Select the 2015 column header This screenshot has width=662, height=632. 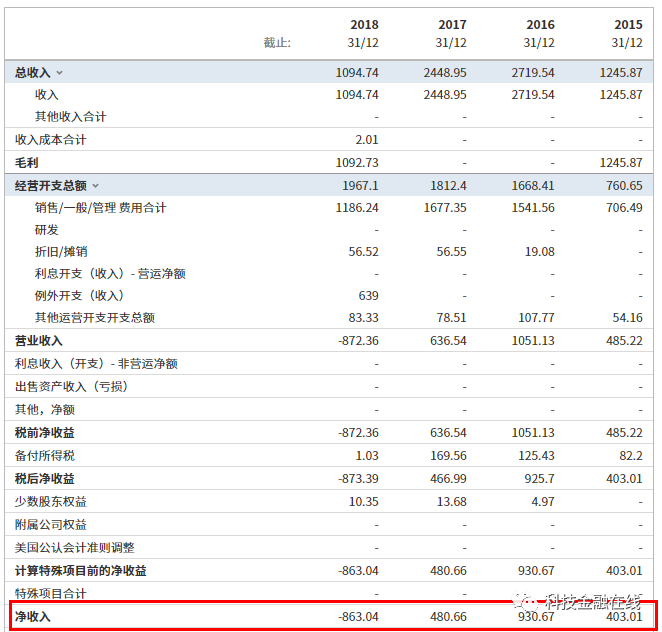[x=628, y=24]
